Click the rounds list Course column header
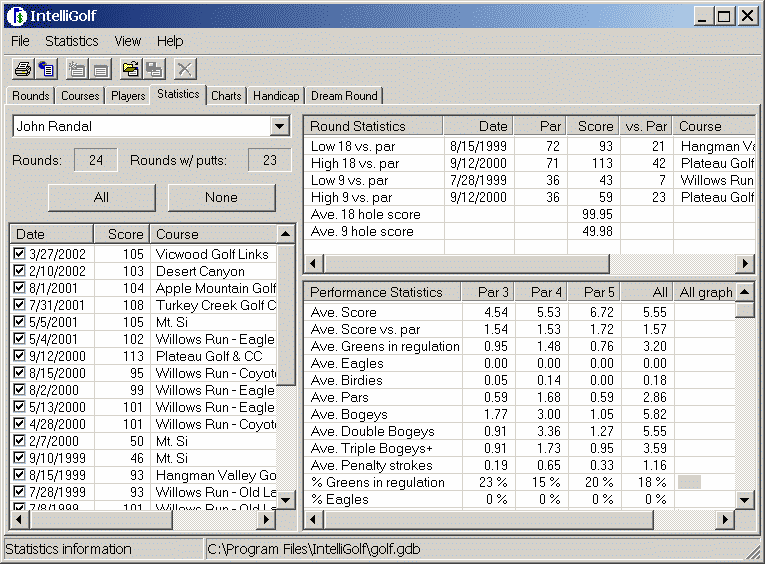The image size is (765, 564). tap(213, 234)
